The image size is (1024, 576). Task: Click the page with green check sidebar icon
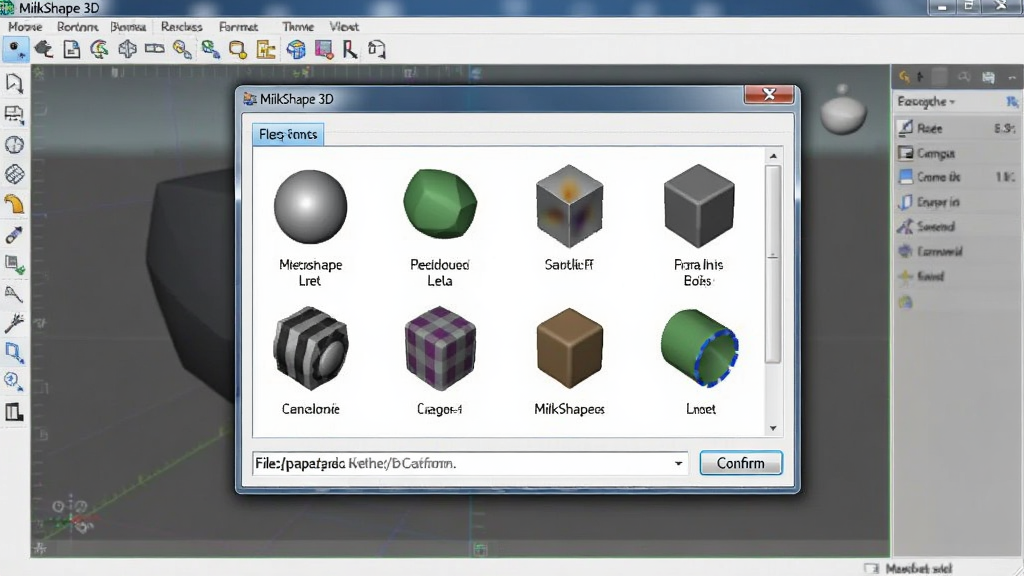pos(14,264)
